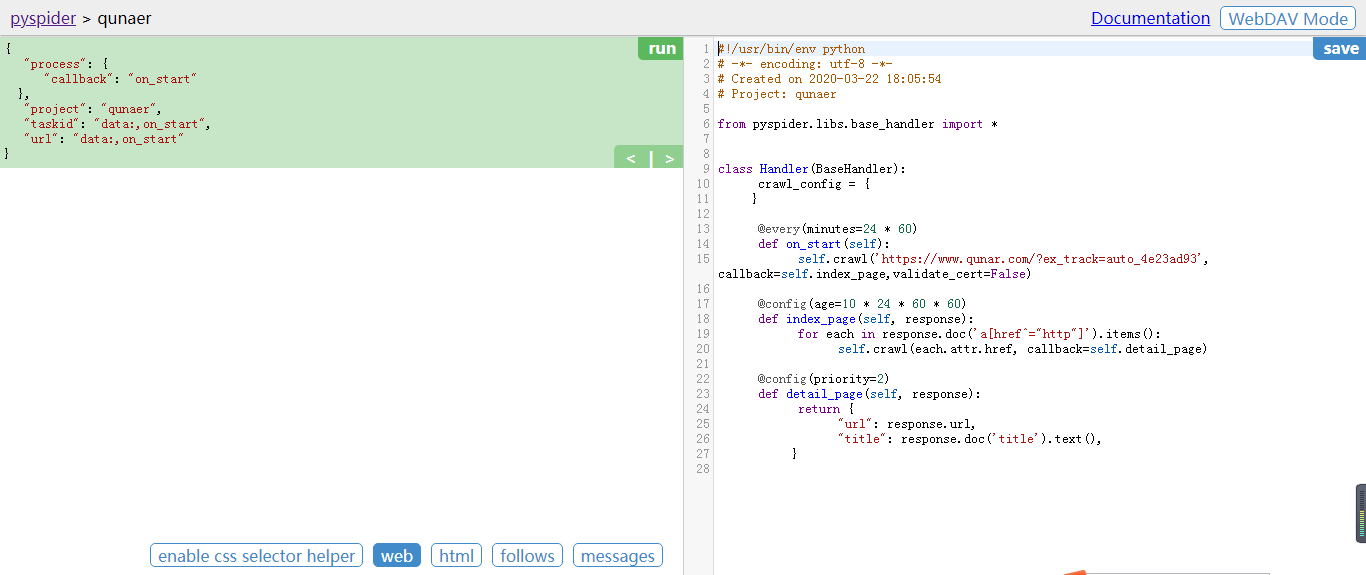Screen dimensions: 1366x575
Task: Click the "@config(priority=2)" line
Action: point(823,379)
